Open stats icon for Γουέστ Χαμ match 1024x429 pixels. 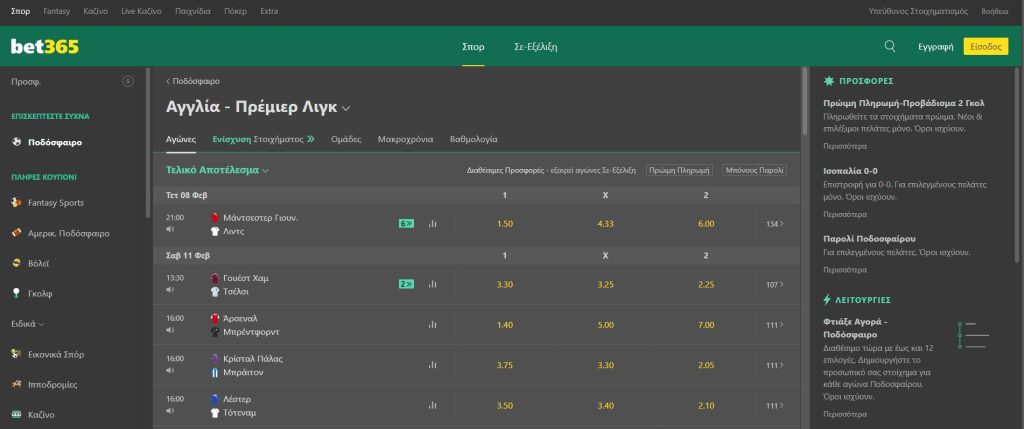(x=432, y=284)
